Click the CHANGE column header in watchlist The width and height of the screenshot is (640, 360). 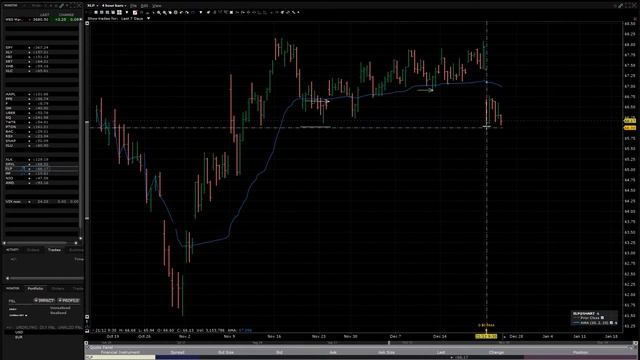click(66, 15)
